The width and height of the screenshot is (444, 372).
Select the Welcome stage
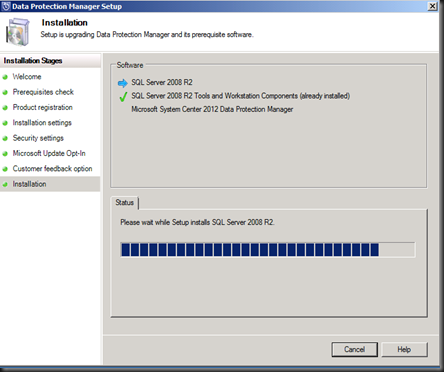27,77
